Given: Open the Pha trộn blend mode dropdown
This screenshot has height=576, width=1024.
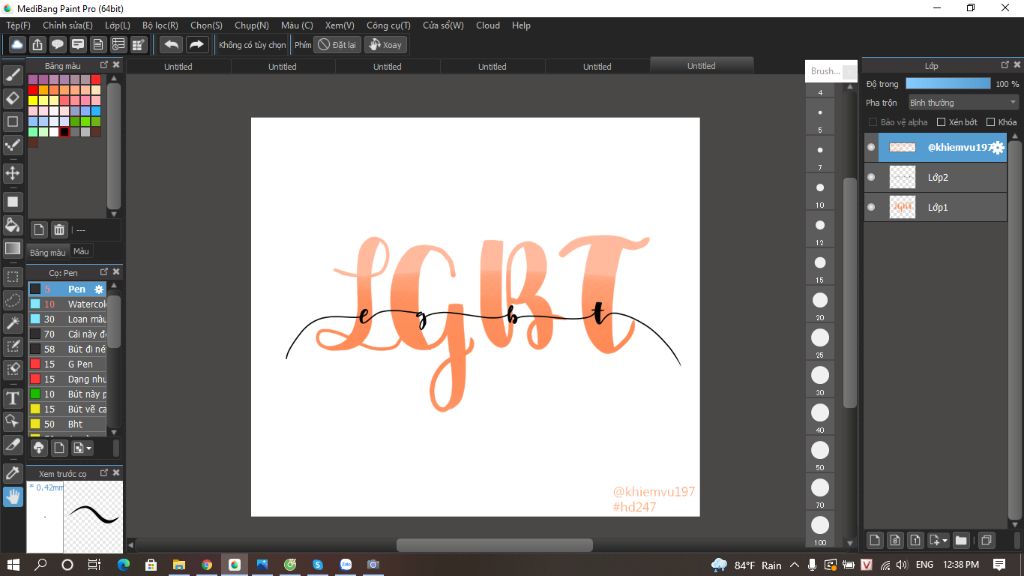Looking at the screenshot, I should point(963,103).
